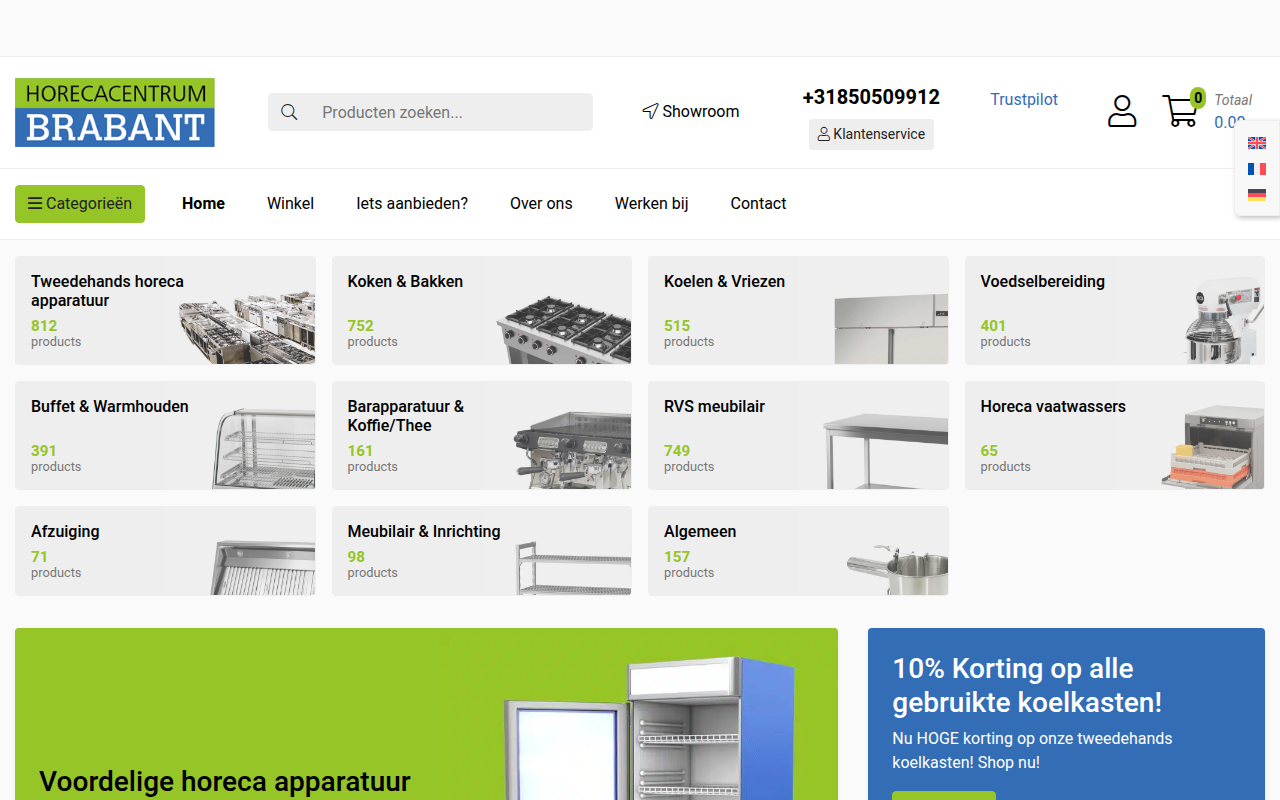Open Tweedehands horeca apparatuur category

[x=165, y=310]
